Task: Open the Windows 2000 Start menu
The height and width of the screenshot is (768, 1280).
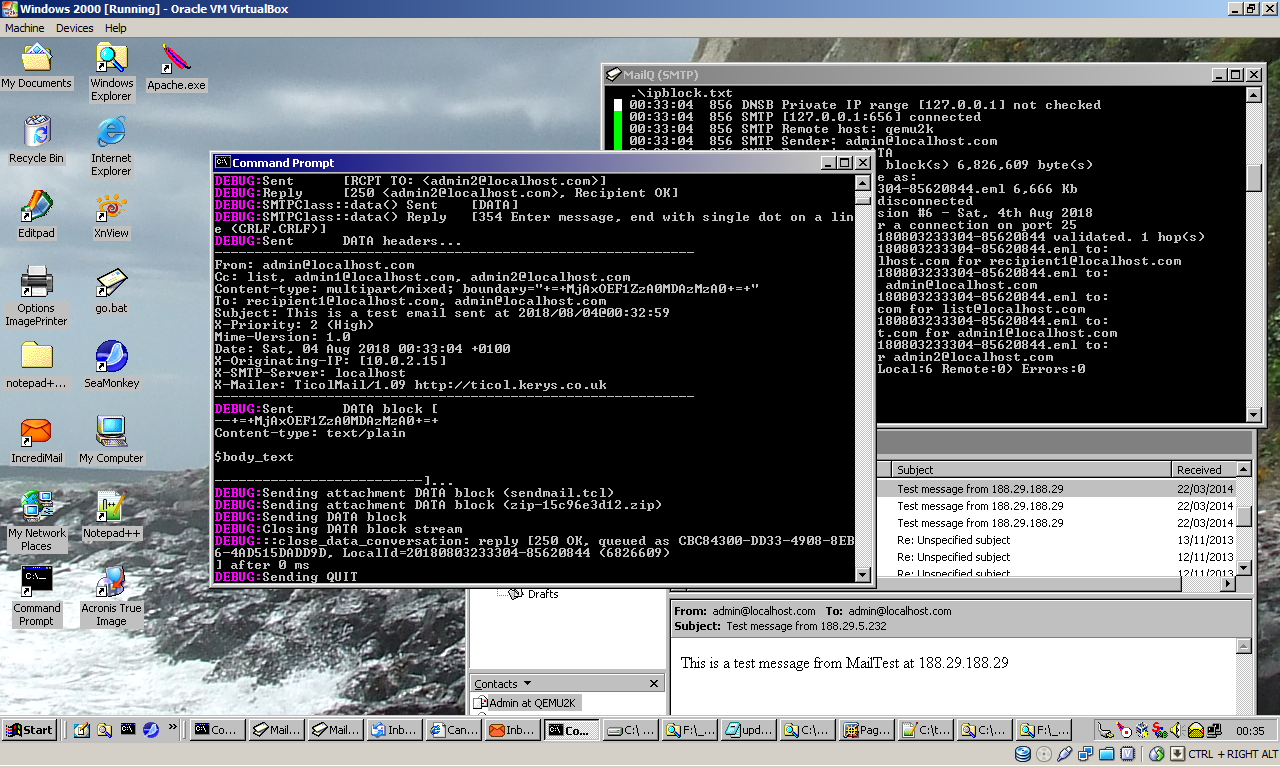Action: (30, 730)
